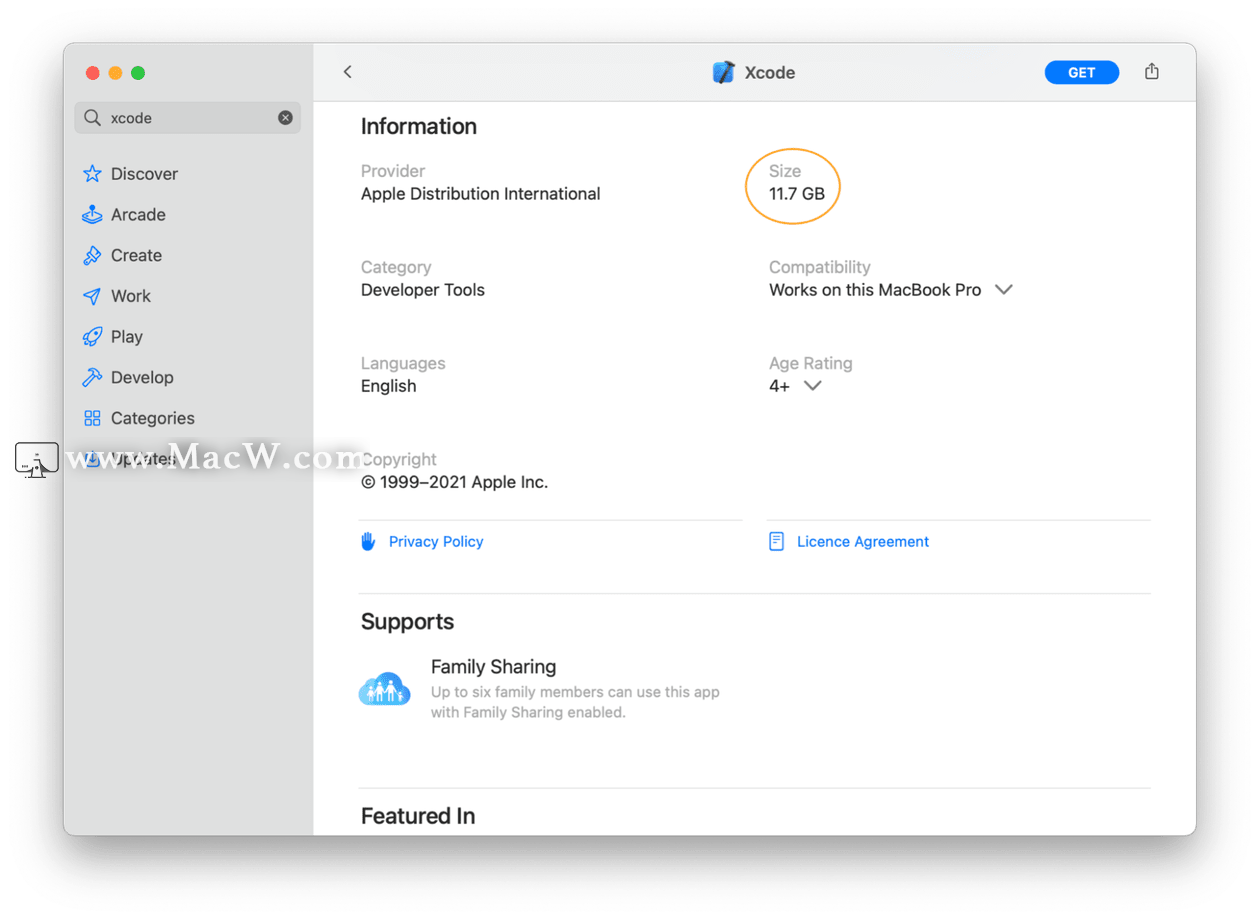Click the yellow minimize window button
Image resolution: width=1260 pixels, height=920 pixels.
tap(115, 73)
